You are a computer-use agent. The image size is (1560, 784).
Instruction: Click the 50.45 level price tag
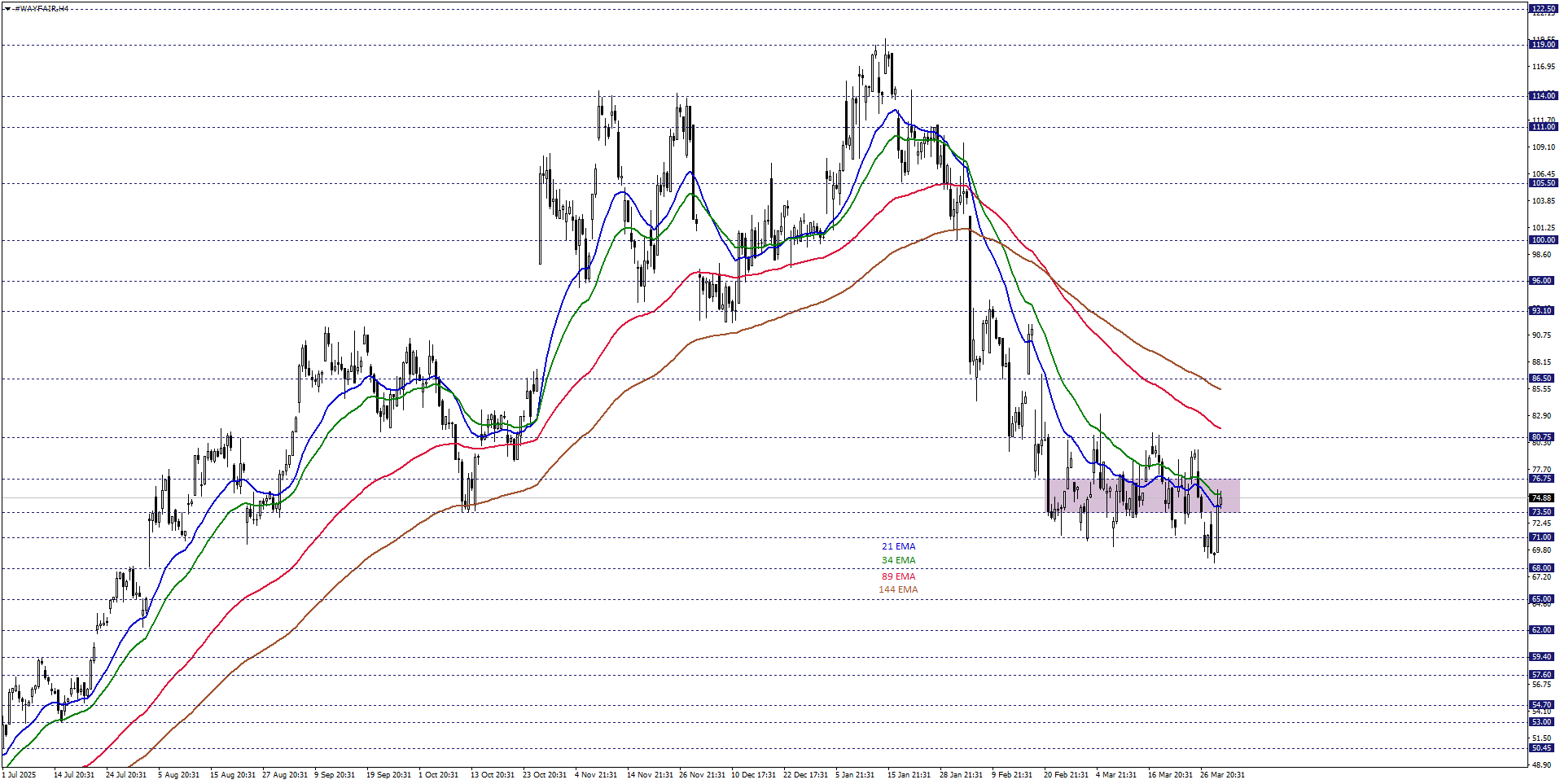pyautogui.click(x=1541, y=748)
